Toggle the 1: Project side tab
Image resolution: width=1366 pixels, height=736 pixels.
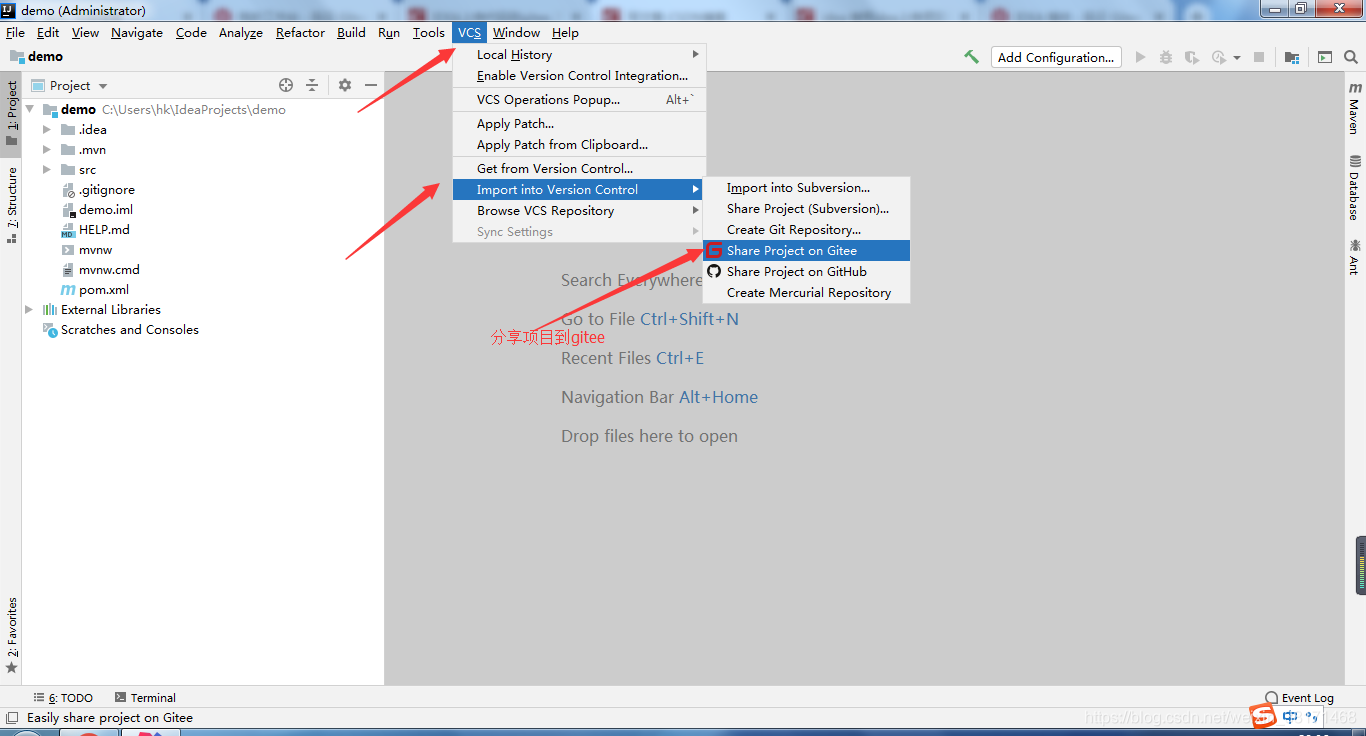point(12,113)
